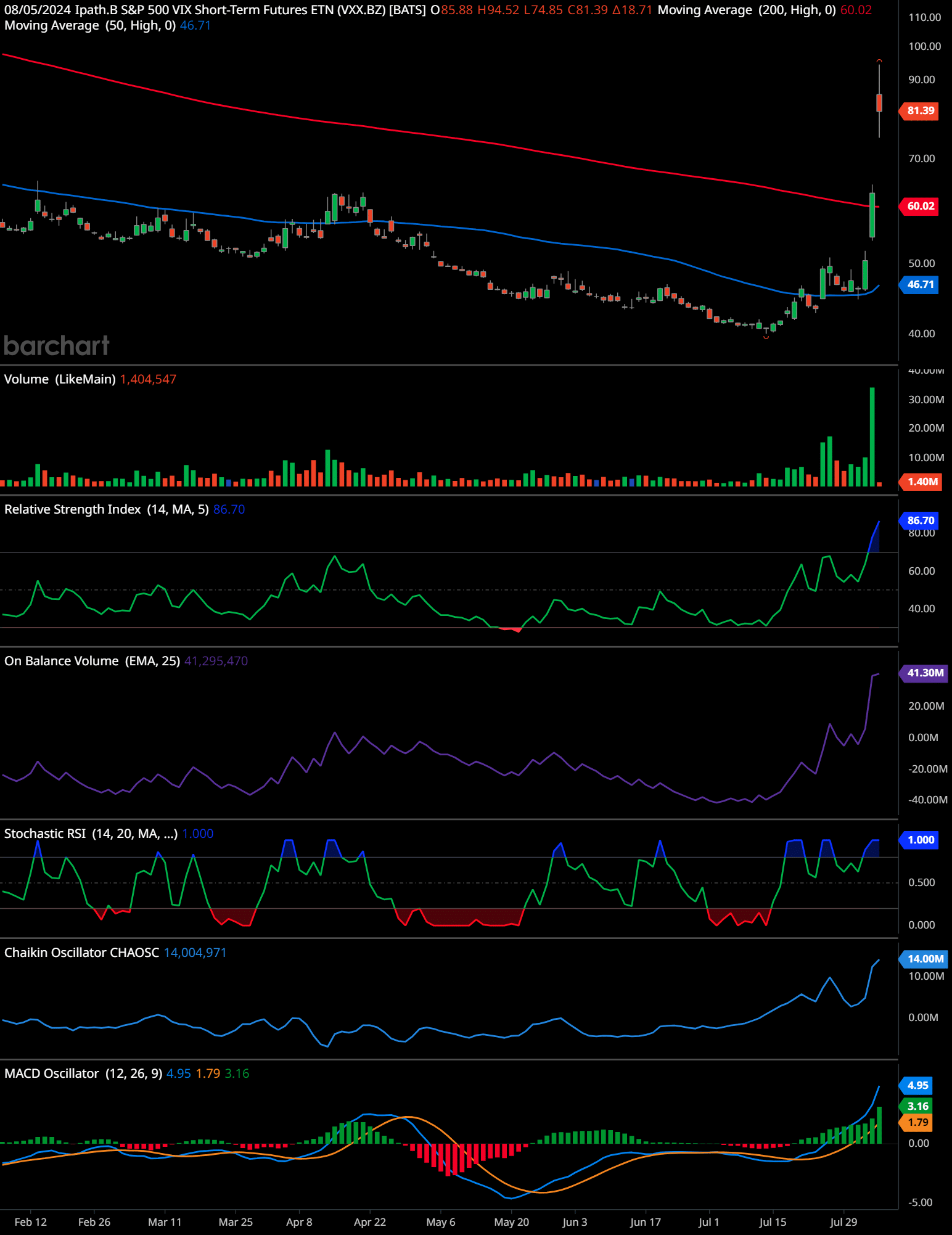Click the Jun 3 date axis label

[x=575, y=1222]
